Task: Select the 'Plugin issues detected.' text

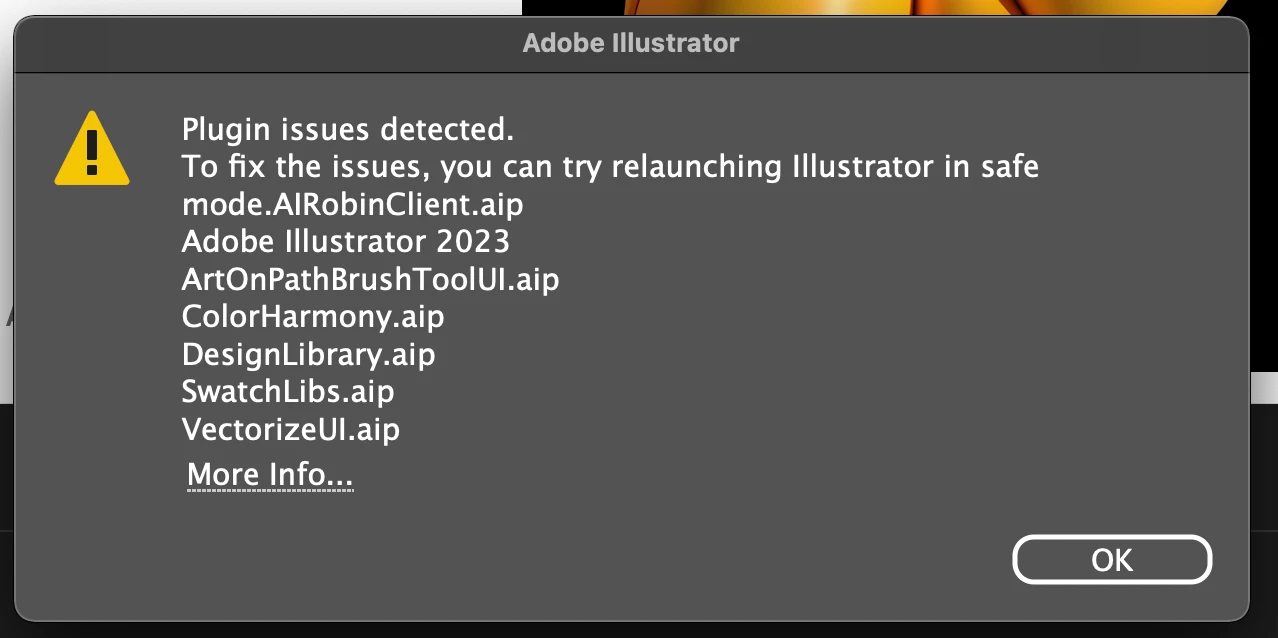Action: pos(348,130)
